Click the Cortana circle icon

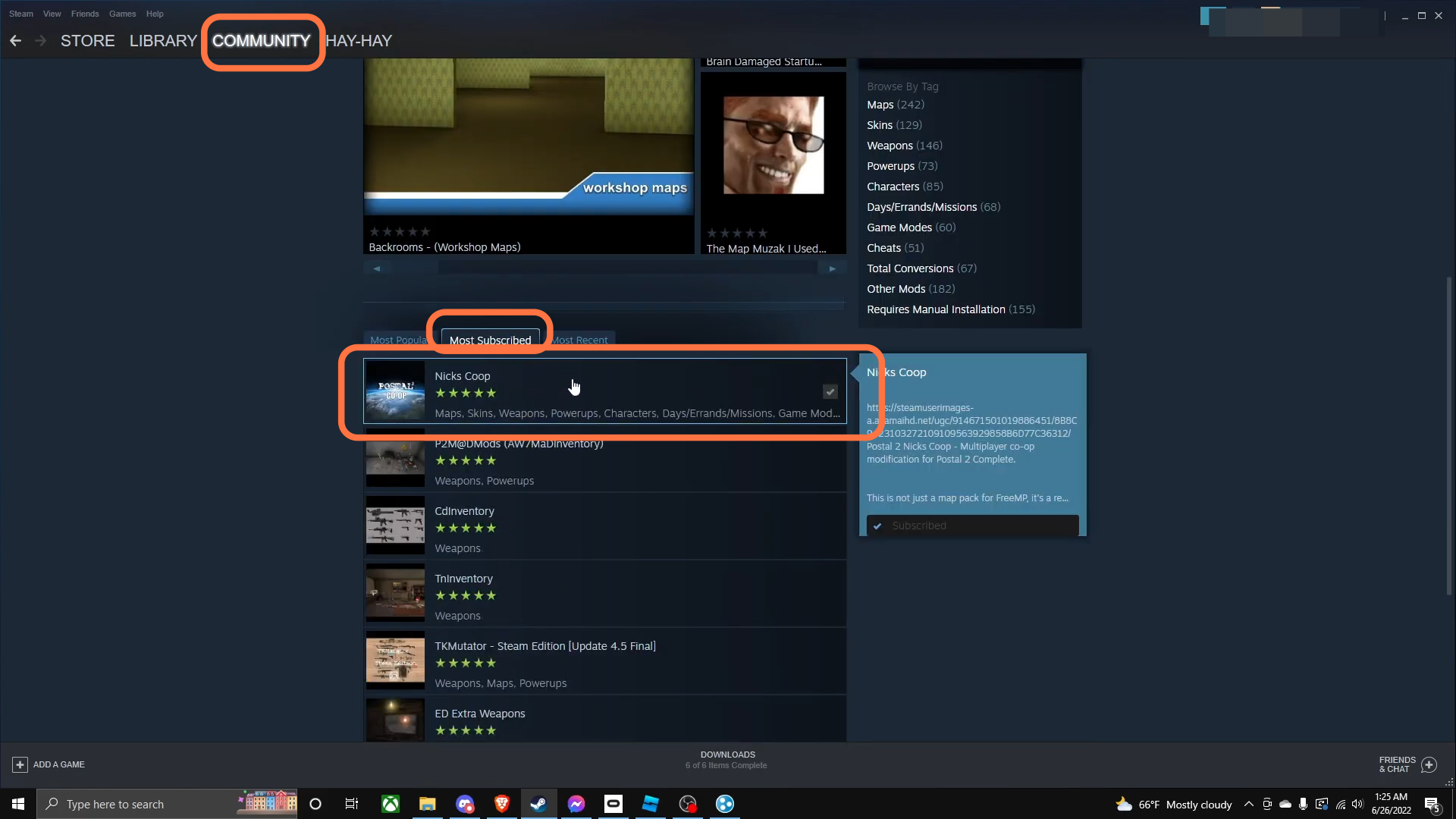[315, 804]
